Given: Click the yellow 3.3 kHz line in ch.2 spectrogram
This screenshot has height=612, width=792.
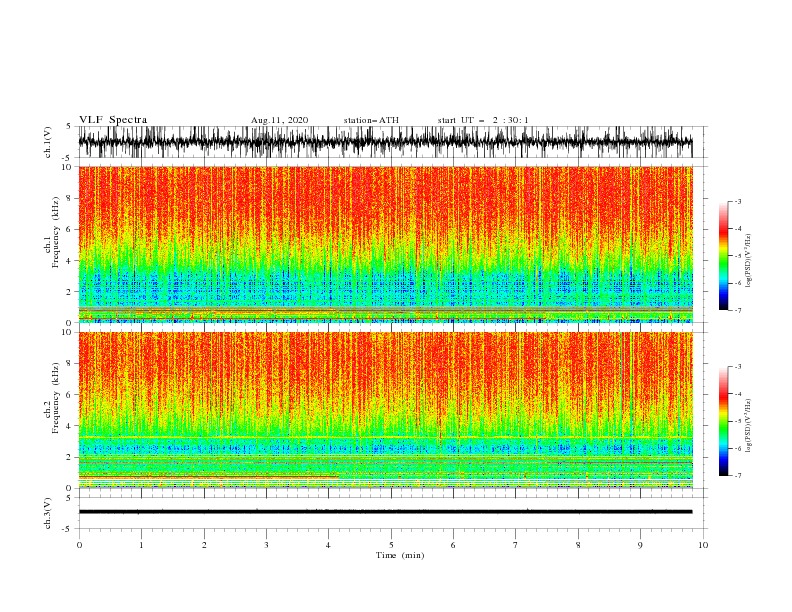Looking at the screenshot, I should 385,437.
